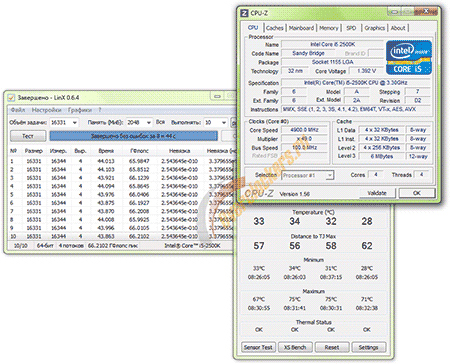Open the About tab in CPU-Z
The image size is (450, 364).
[x=398, y=28]
